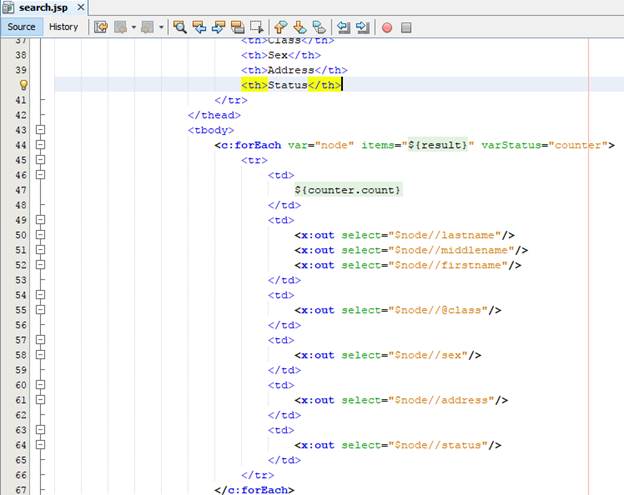
Task: Click the Back navigation toolbar icon
Action: (121, 27)
